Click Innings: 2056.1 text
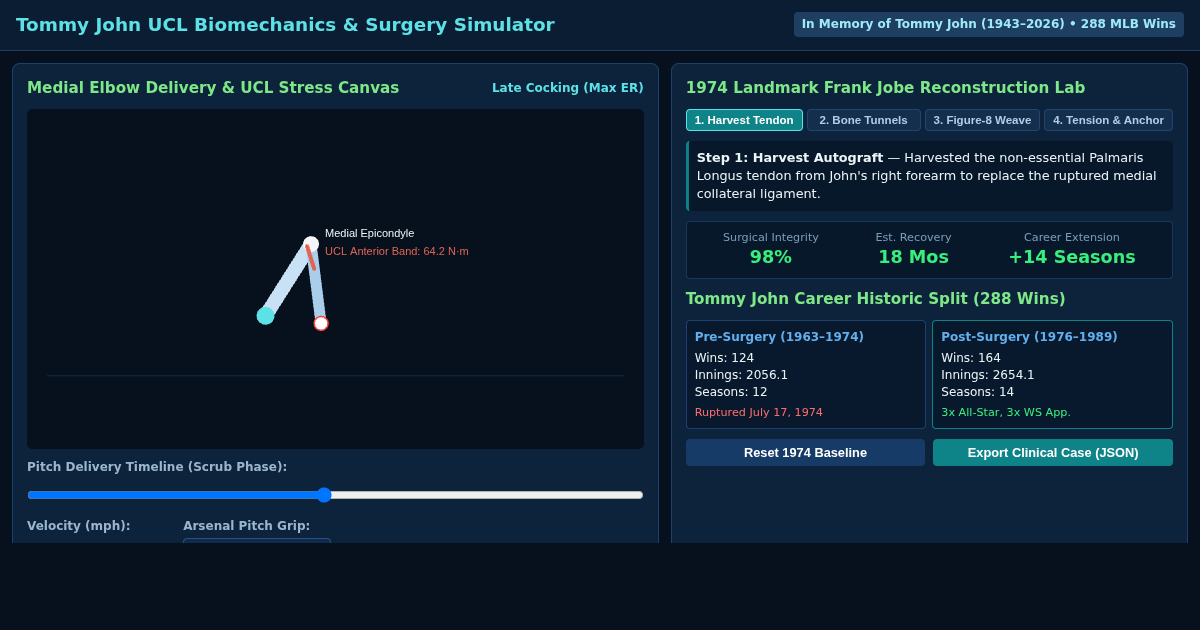 tap(741, 375)
